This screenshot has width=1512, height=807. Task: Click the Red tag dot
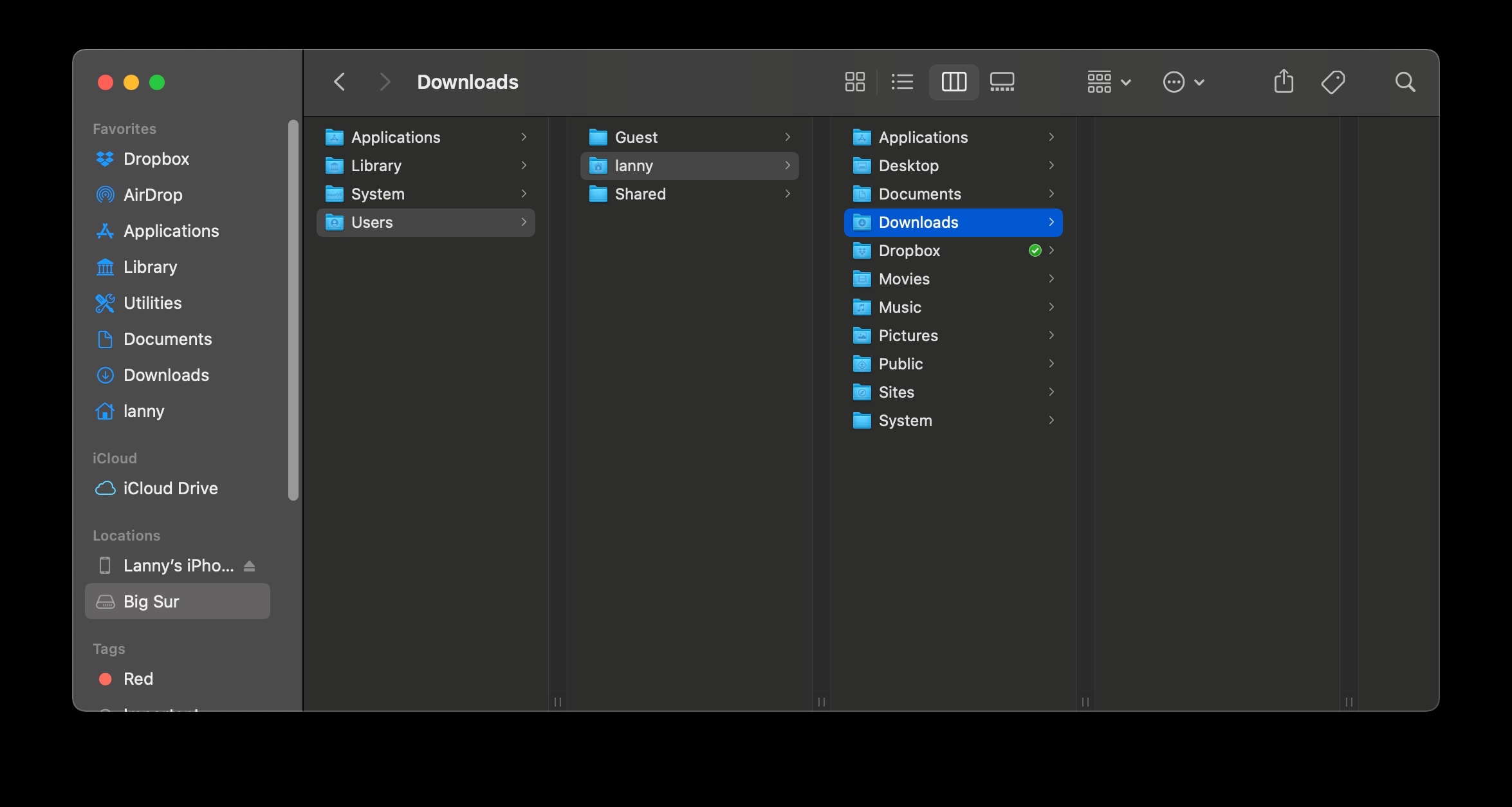[106, 679]
